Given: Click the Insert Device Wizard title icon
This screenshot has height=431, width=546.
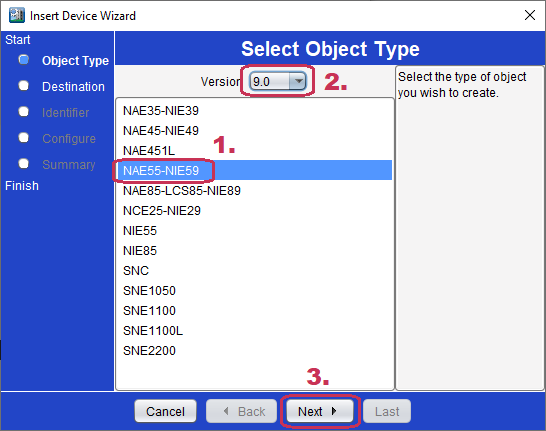Looking at the screenshot, I should point(17,15).
